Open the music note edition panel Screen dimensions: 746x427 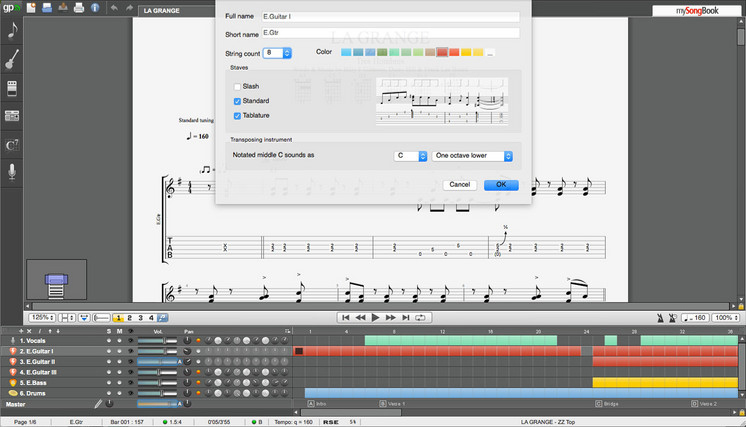(x=11, y=30)
